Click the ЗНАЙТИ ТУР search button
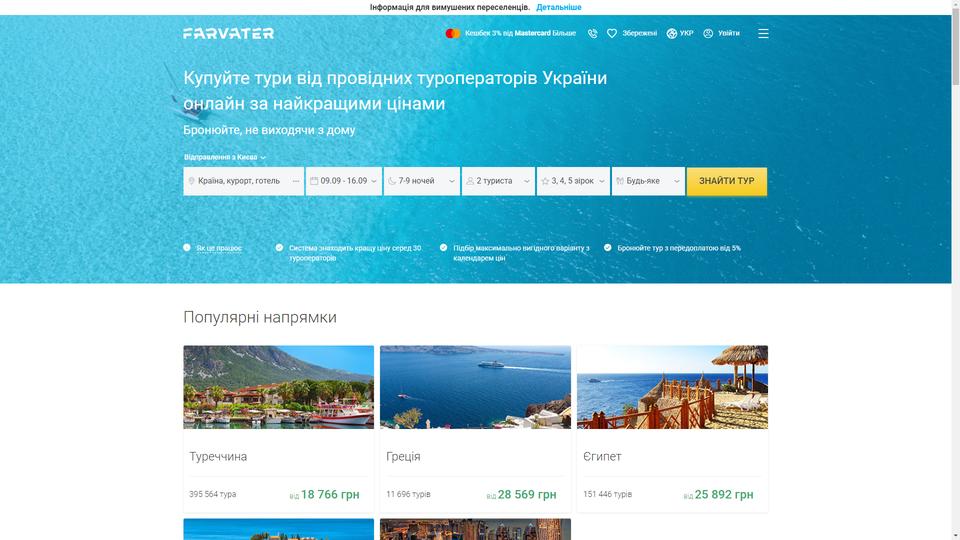The width and height of the screenshot is (960, 540). click(x=727, y=181)
